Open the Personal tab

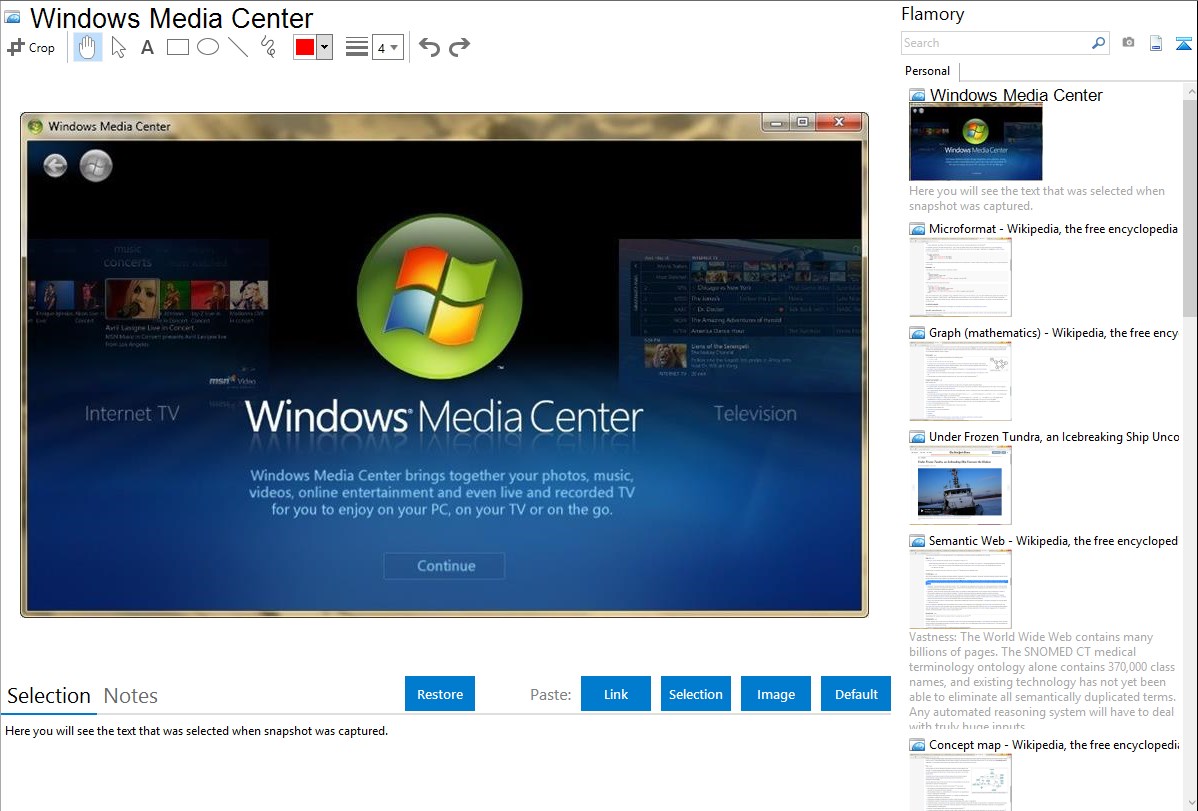tap(928, 71)
